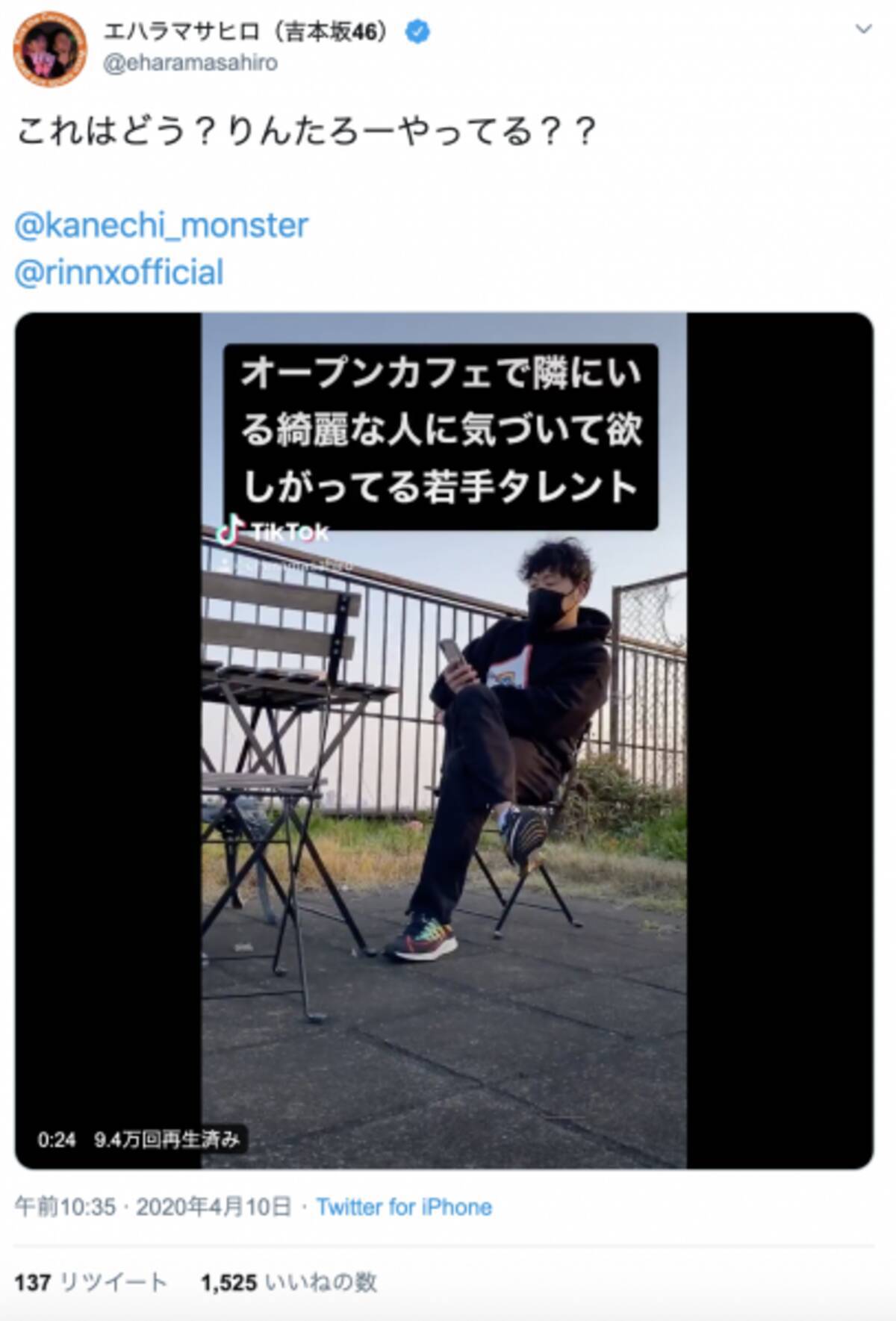Open the @rinnxofficial mention link
This screenshot has width=896, height=1321.
pos(119,273)
